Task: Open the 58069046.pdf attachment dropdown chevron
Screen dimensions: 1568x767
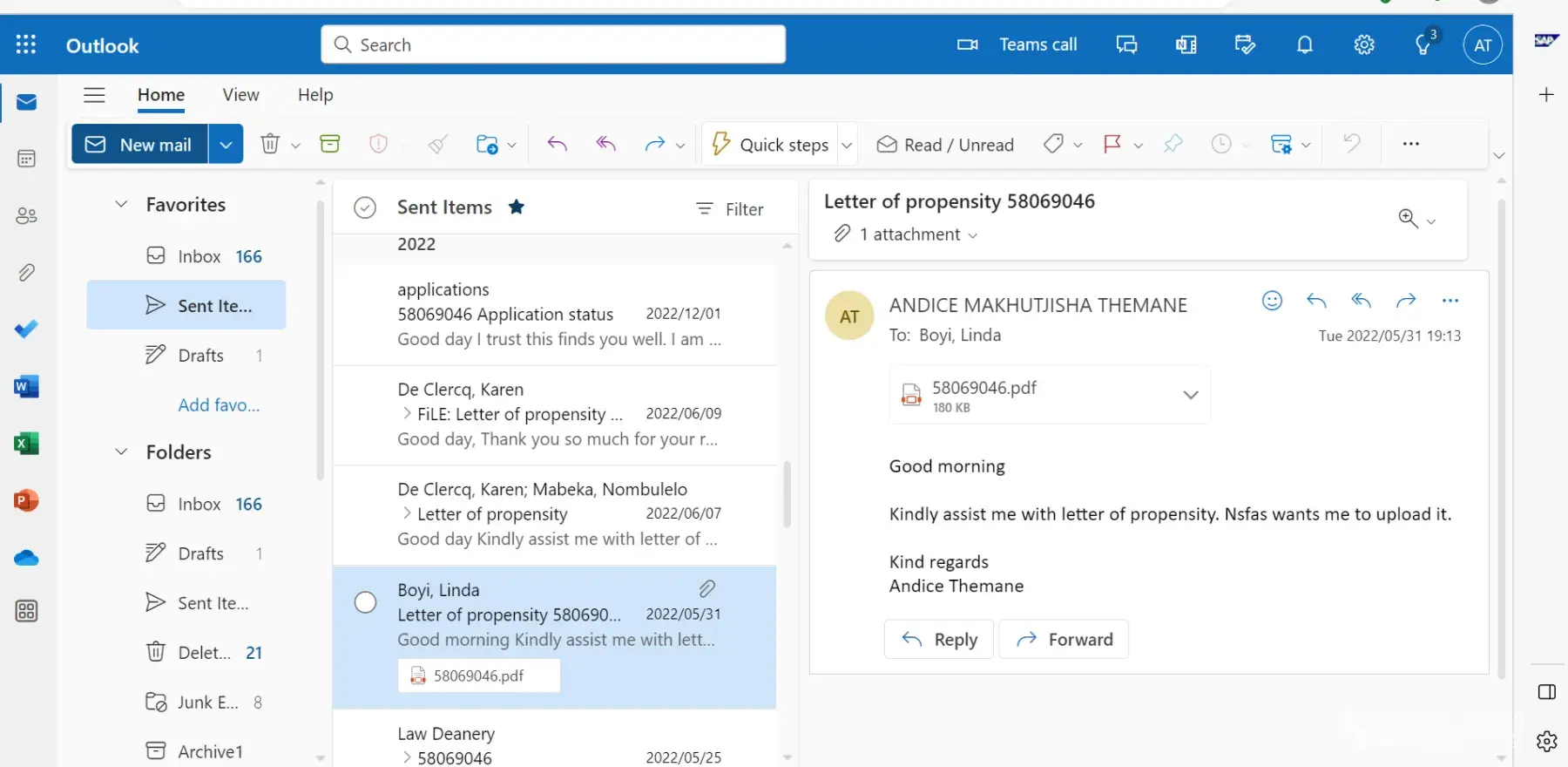Action: (1190, 395)
